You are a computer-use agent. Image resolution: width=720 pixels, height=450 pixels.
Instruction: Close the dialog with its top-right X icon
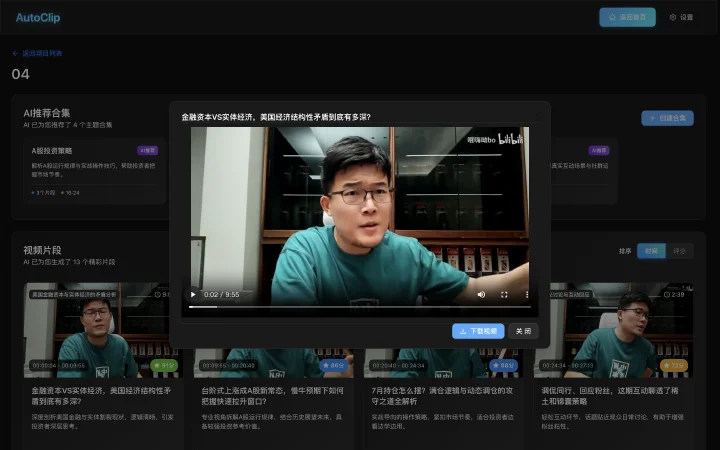[x=538, y=113]
